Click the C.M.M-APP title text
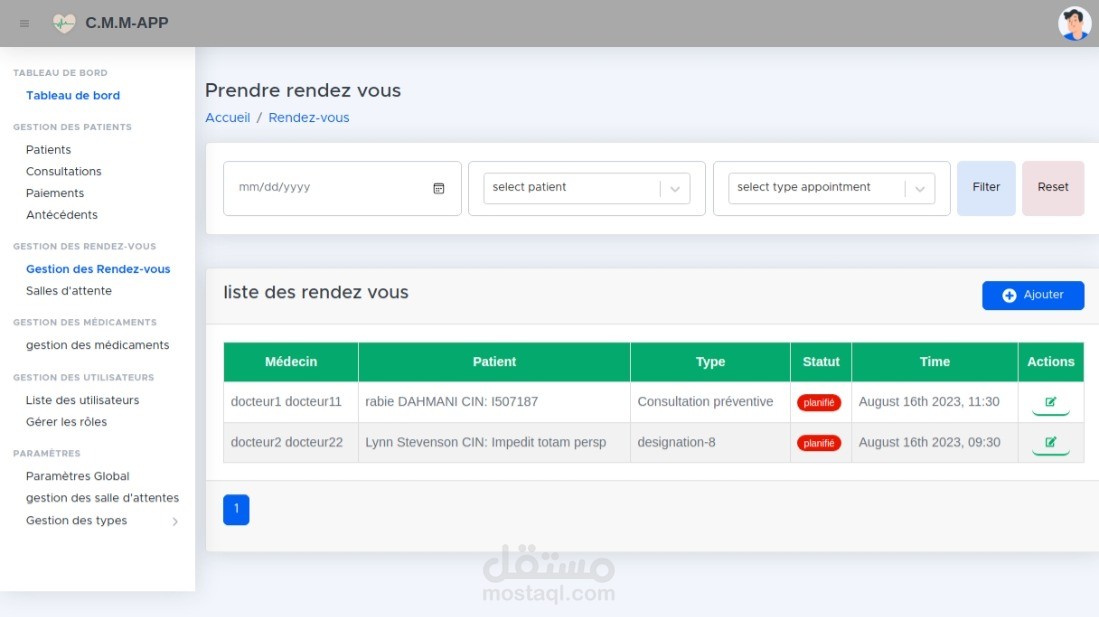Viewport: 1099px width, 617px height. [x=127, y=23]
